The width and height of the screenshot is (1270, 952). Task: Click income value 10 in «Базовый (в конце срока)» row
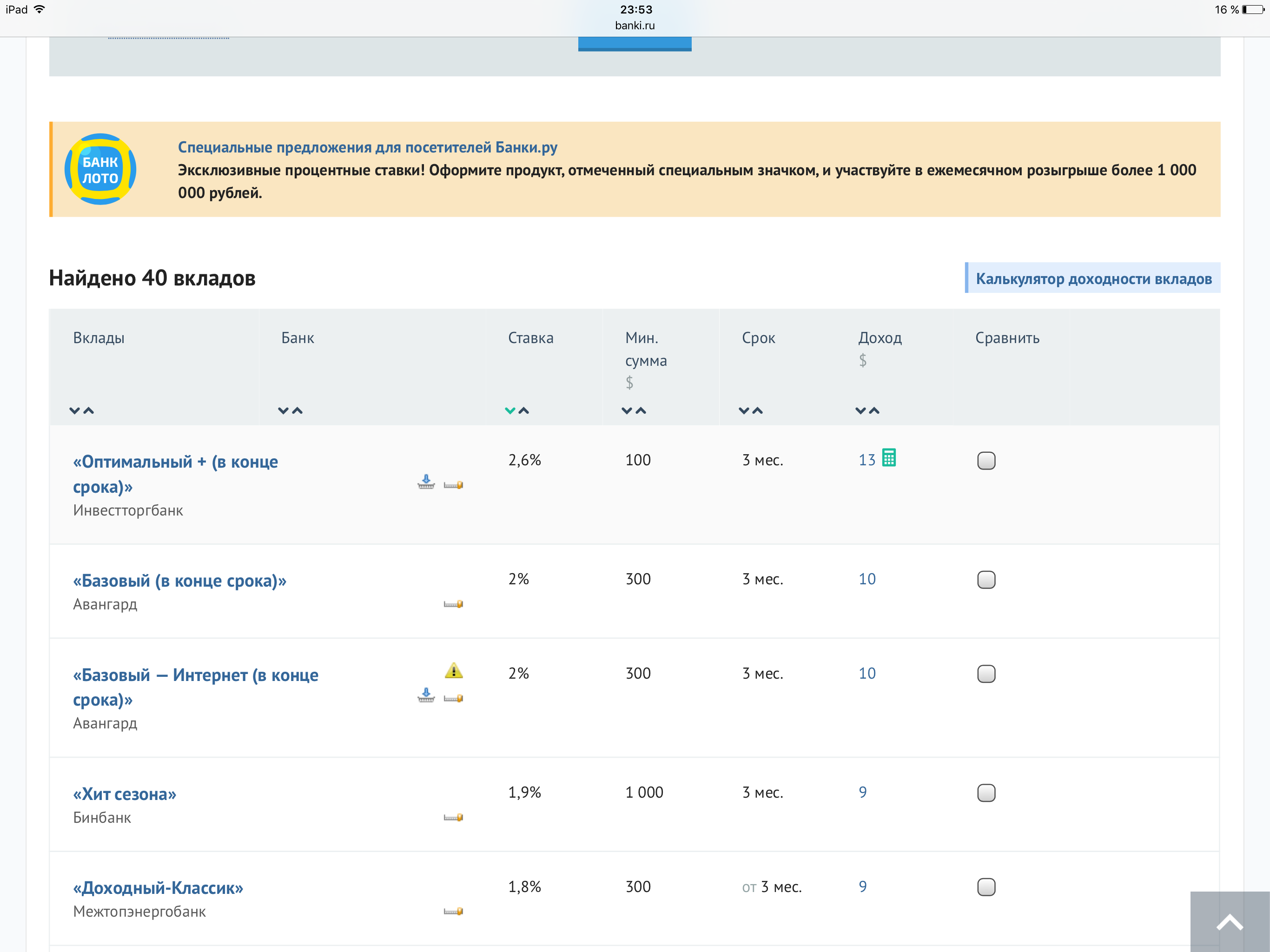coord(867,579)
